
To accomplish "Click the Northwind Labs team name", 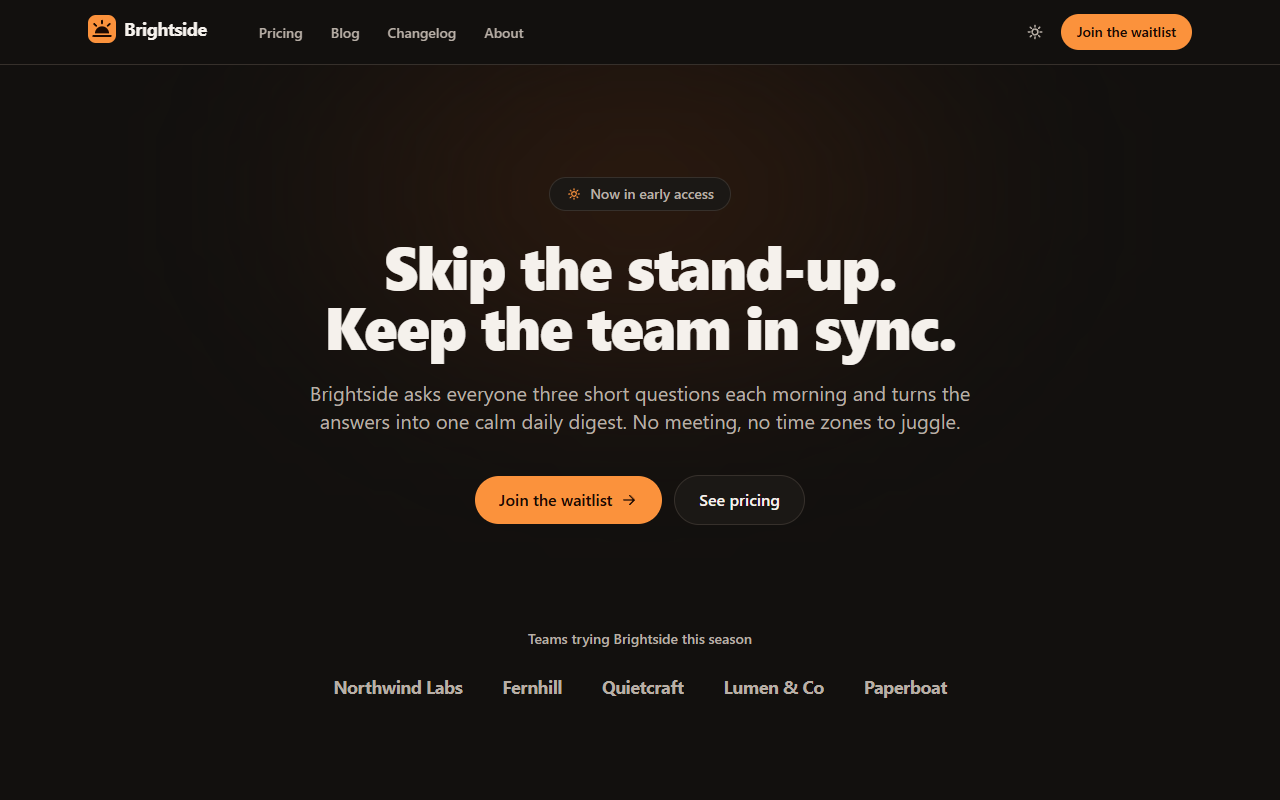I will pos(398,688).
